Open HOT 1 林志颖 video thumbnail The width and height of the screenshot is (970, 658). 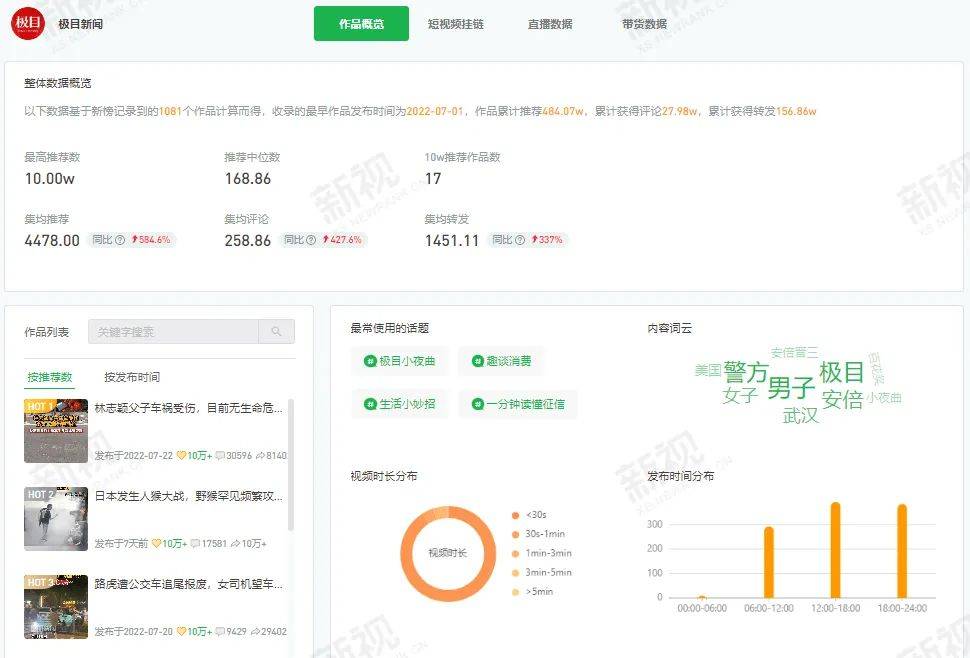click(x=56, y=431)
